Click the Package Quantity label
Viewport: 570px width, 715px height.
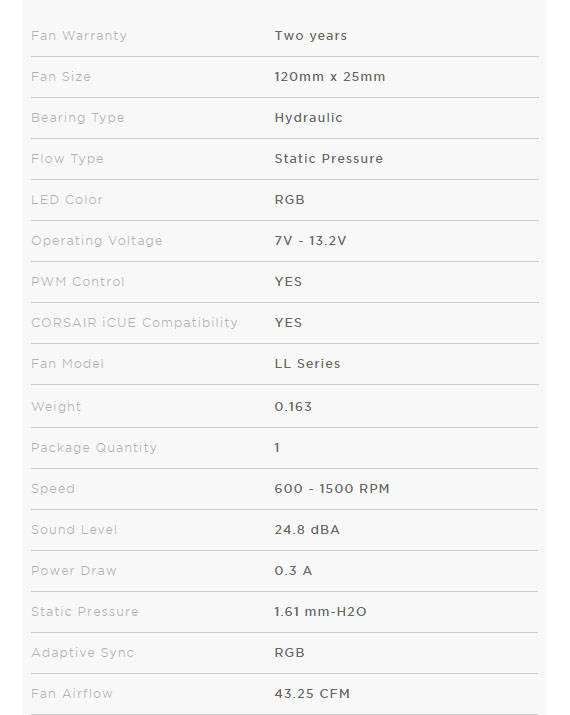[94, 448]
